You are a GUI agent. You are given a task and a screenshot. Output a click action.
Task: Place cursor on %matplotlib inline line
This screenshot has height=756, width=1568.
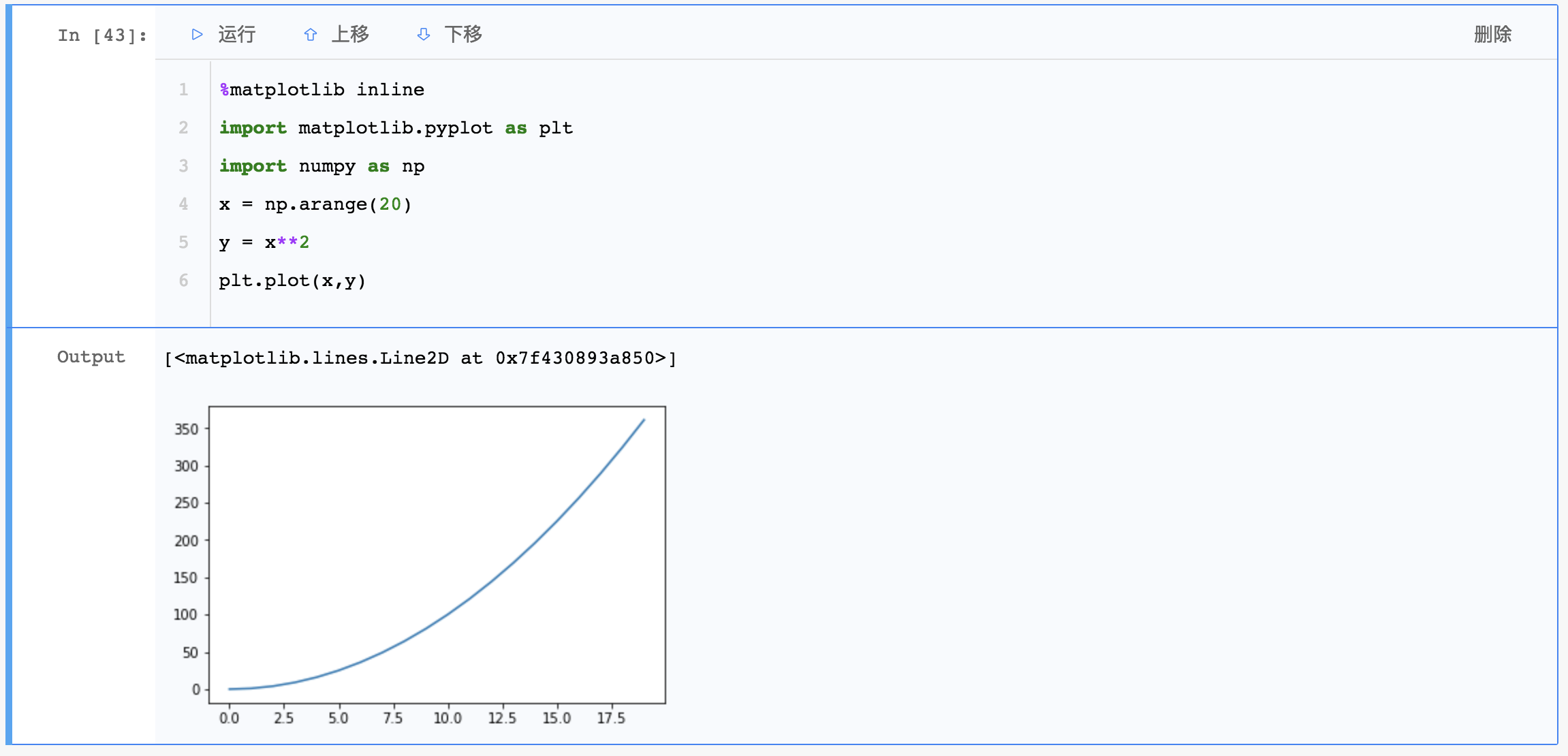click(322, 90)
